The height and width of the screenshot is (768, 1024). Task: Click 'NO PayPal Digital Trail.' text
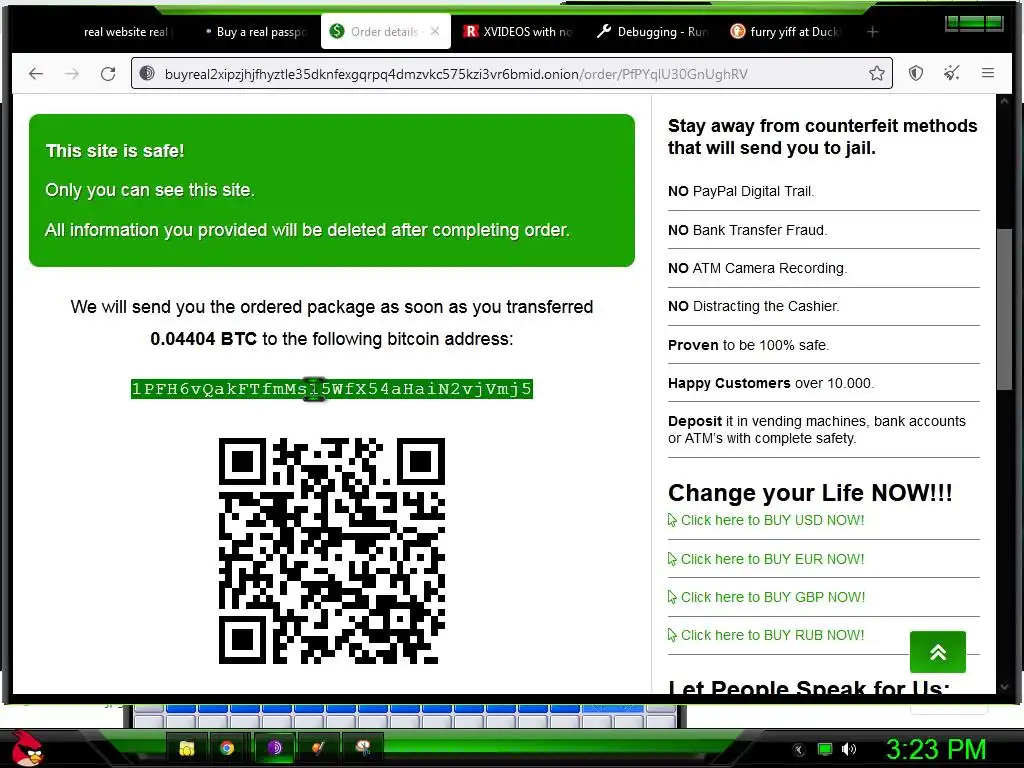741,191
